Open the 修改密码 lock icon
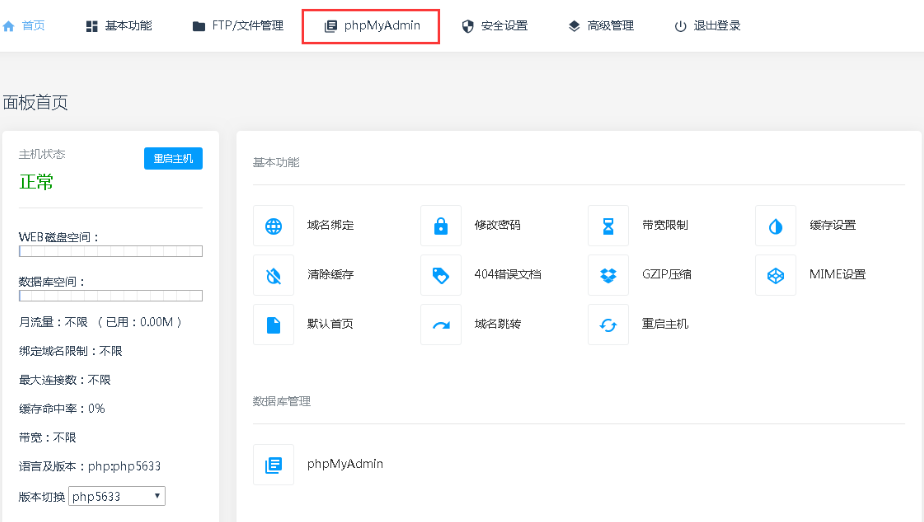This screenshot has width=924, height=522. (441, 226)
